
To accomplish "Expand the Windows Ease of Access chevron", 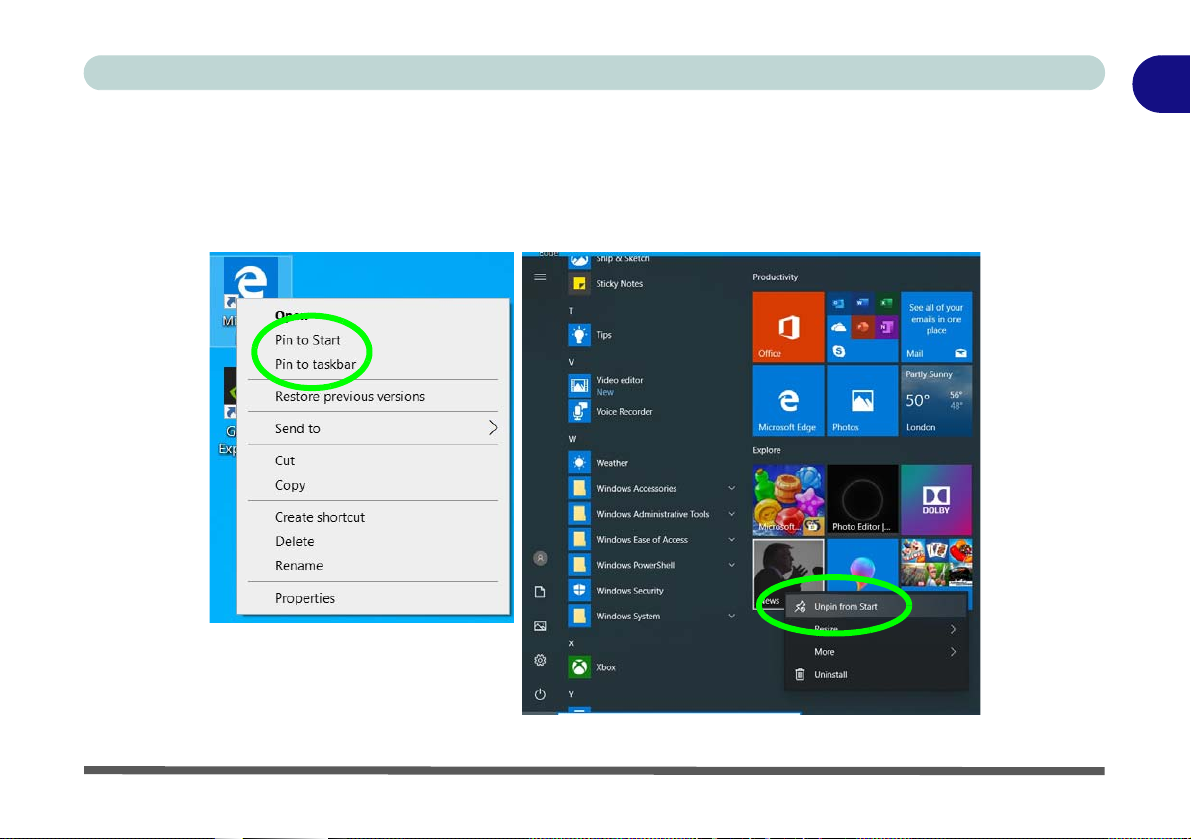I will click(x=731, y=540).
